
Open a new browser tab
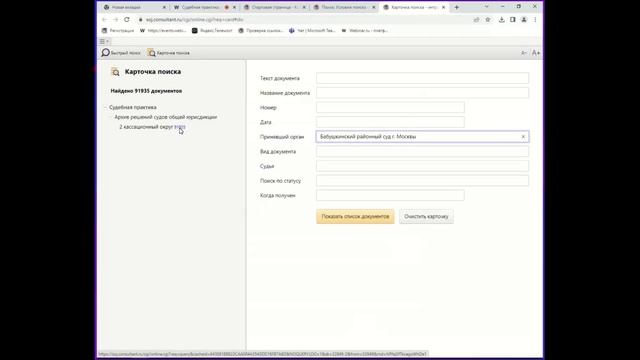(457, 7)
